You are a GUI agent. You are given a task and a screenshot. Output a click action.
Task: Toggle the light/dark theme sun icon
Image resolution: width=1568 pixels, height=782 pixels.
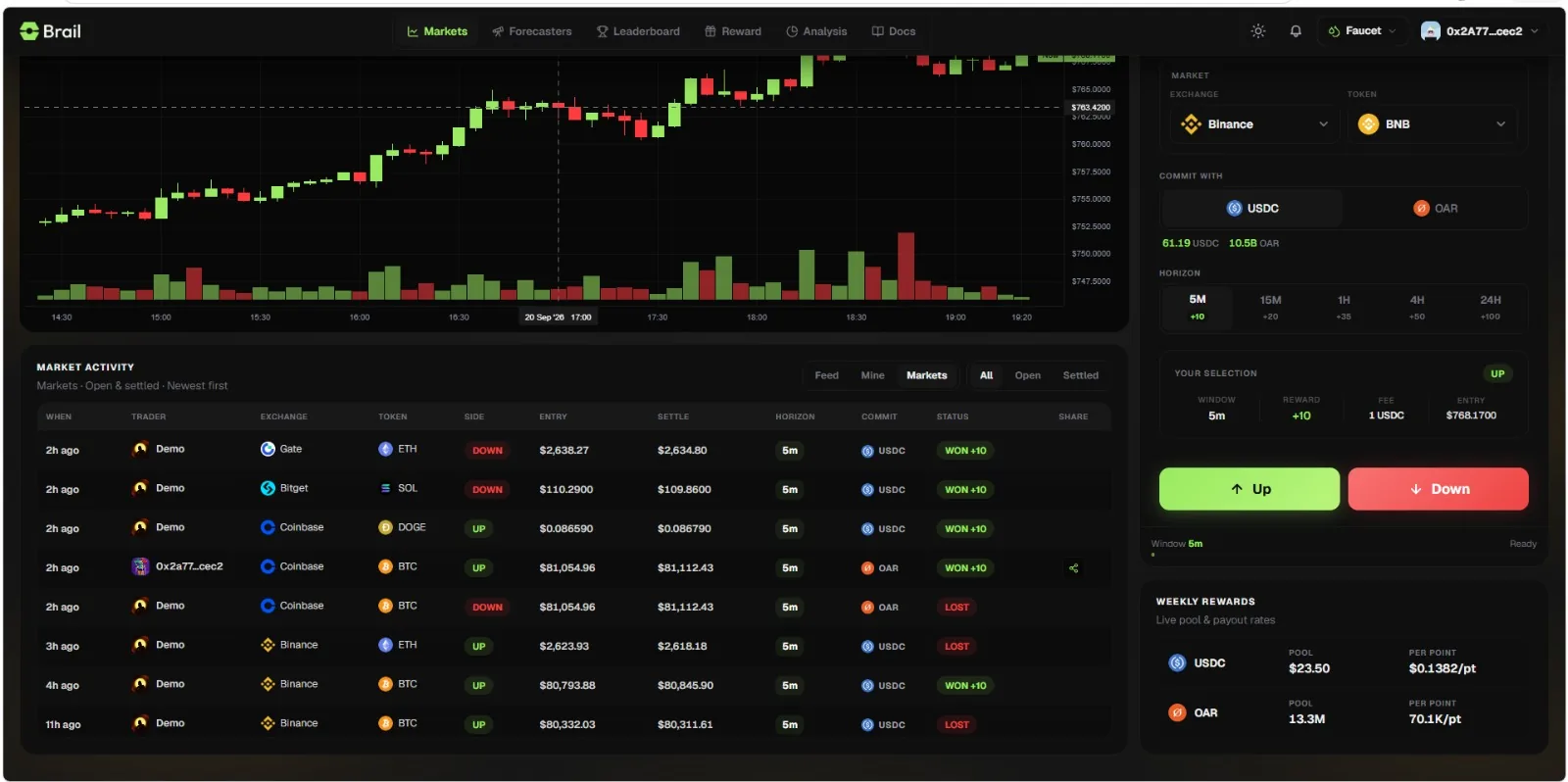pyautogui.click(x=1258, y=31)
